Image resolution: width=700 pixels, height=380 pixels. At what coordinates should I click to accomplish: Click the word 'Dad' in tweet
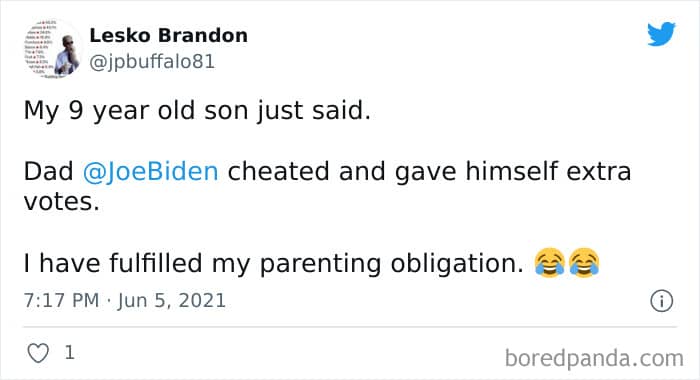point(48,171)
